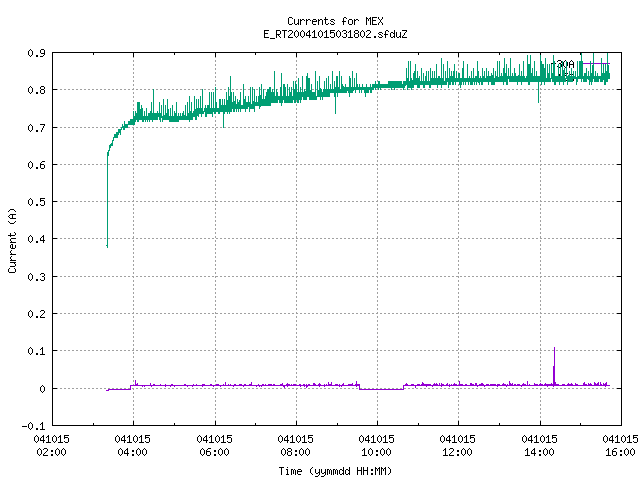Click the 04:00 time tick label
This screenshot has width=640, height=480.
point(132,452)
